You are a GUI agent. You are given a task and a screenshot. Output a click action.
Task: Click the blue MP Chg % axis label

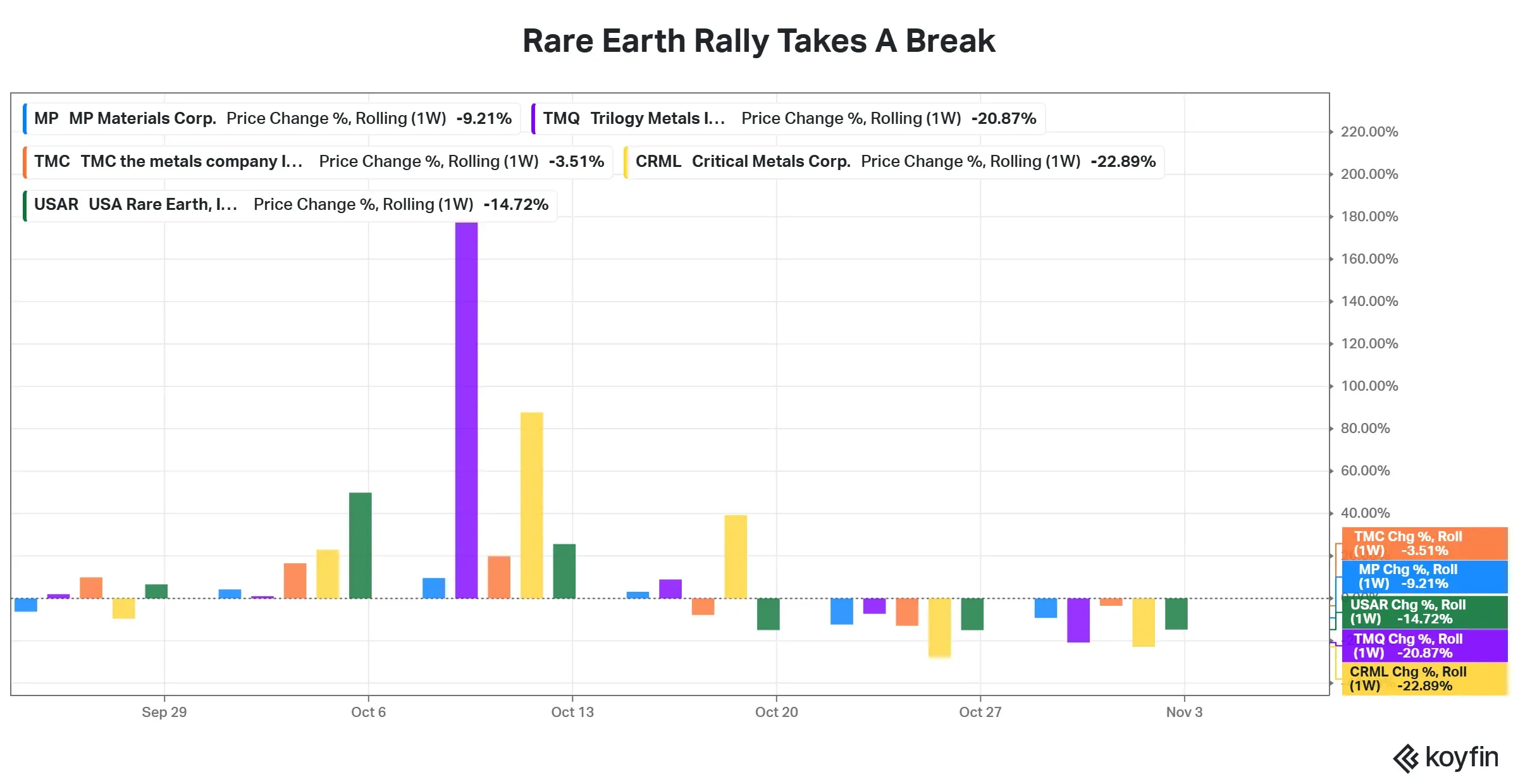coord(1424,577)
